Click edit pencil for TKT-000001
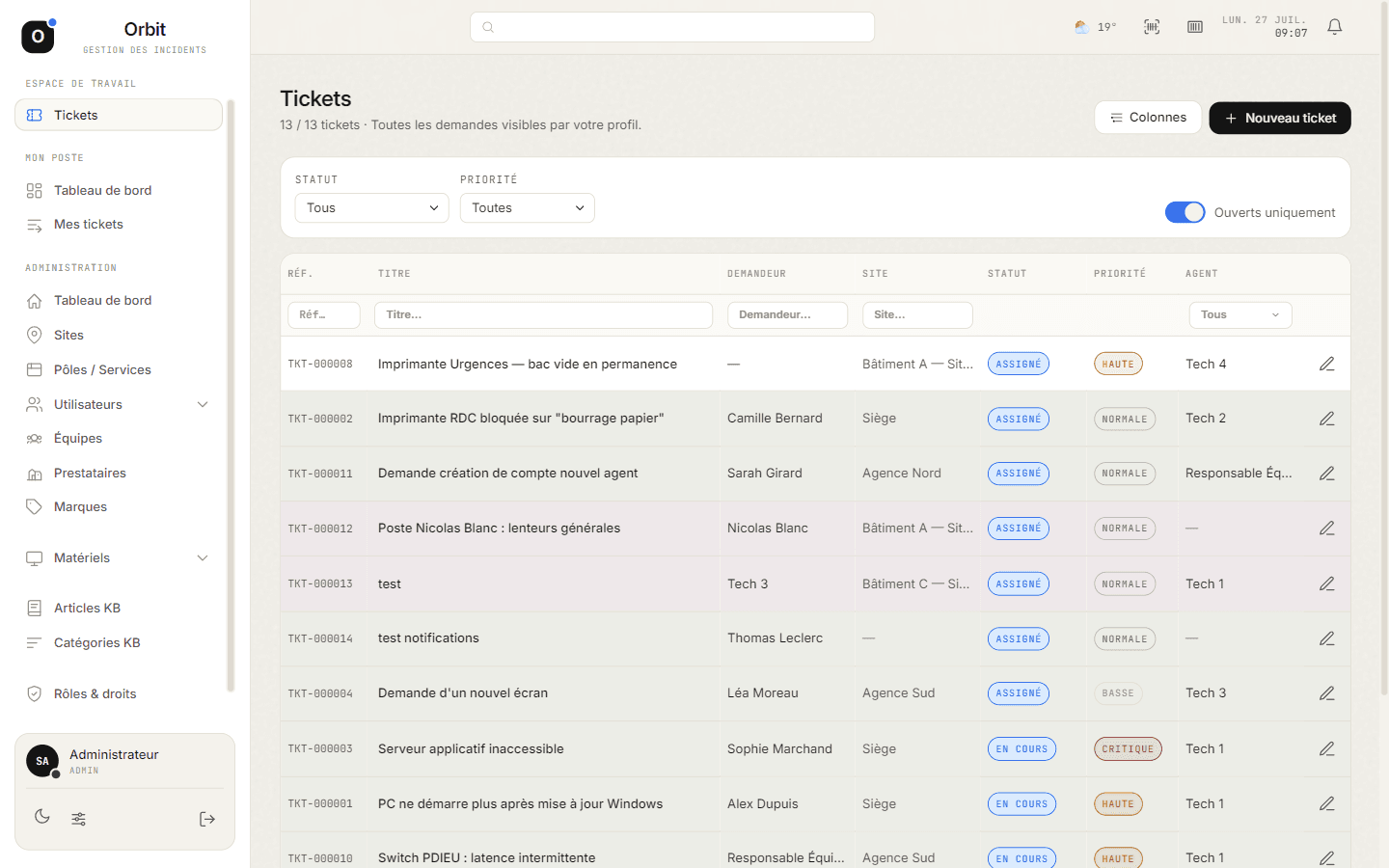1389x868 pixels. pos(1327,803)
